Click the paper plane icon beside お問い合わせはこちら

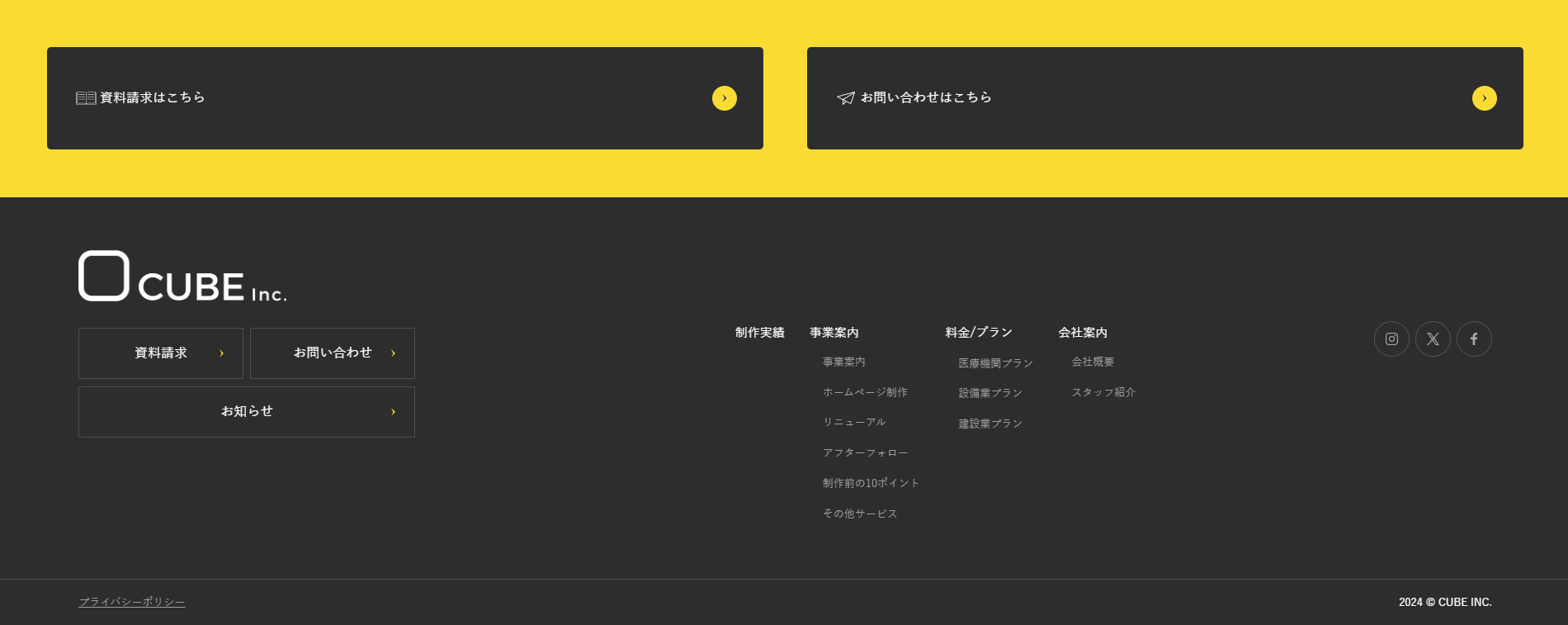[x=846, y=98]
